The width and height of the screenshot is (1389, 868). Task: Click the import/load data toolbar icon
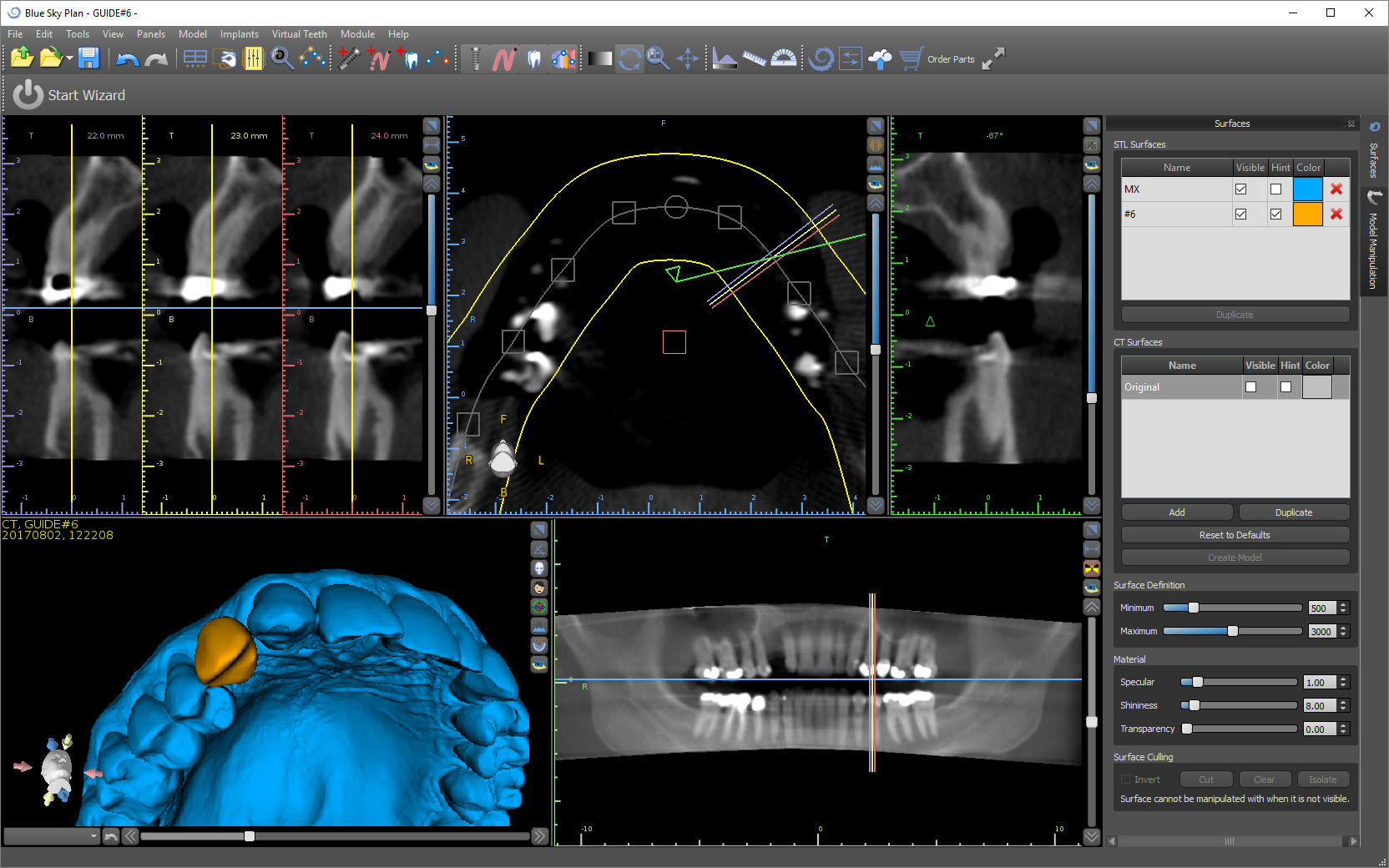(x=22, y=58)
